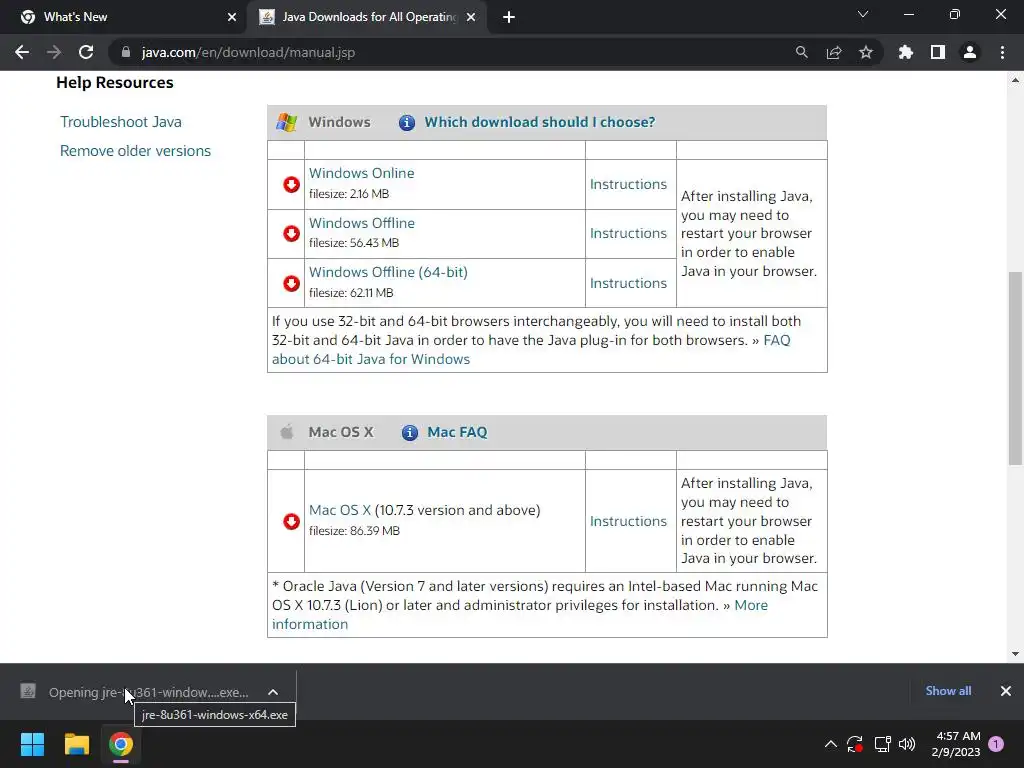This screenshot has width=1024, height=768.
Task: Click the share page icon
Action: (x=834, y=52)
